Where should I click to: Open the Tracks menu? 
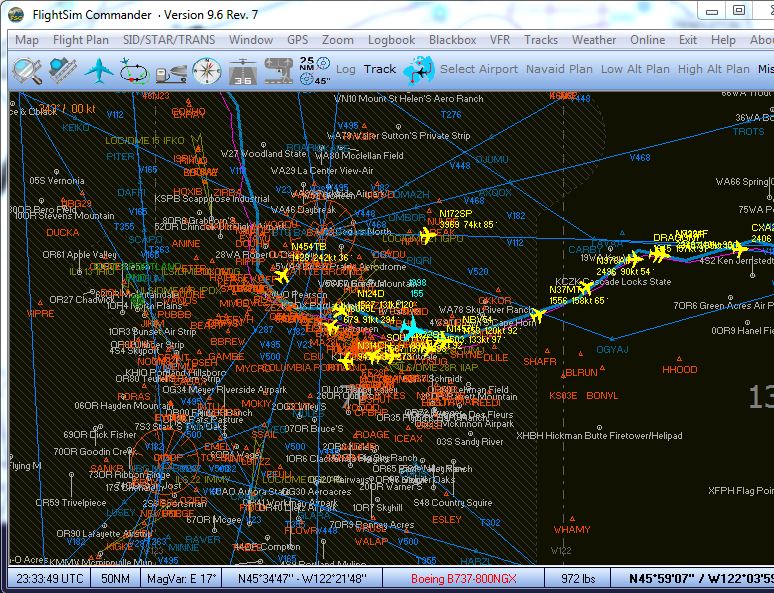tap(541, 40)
